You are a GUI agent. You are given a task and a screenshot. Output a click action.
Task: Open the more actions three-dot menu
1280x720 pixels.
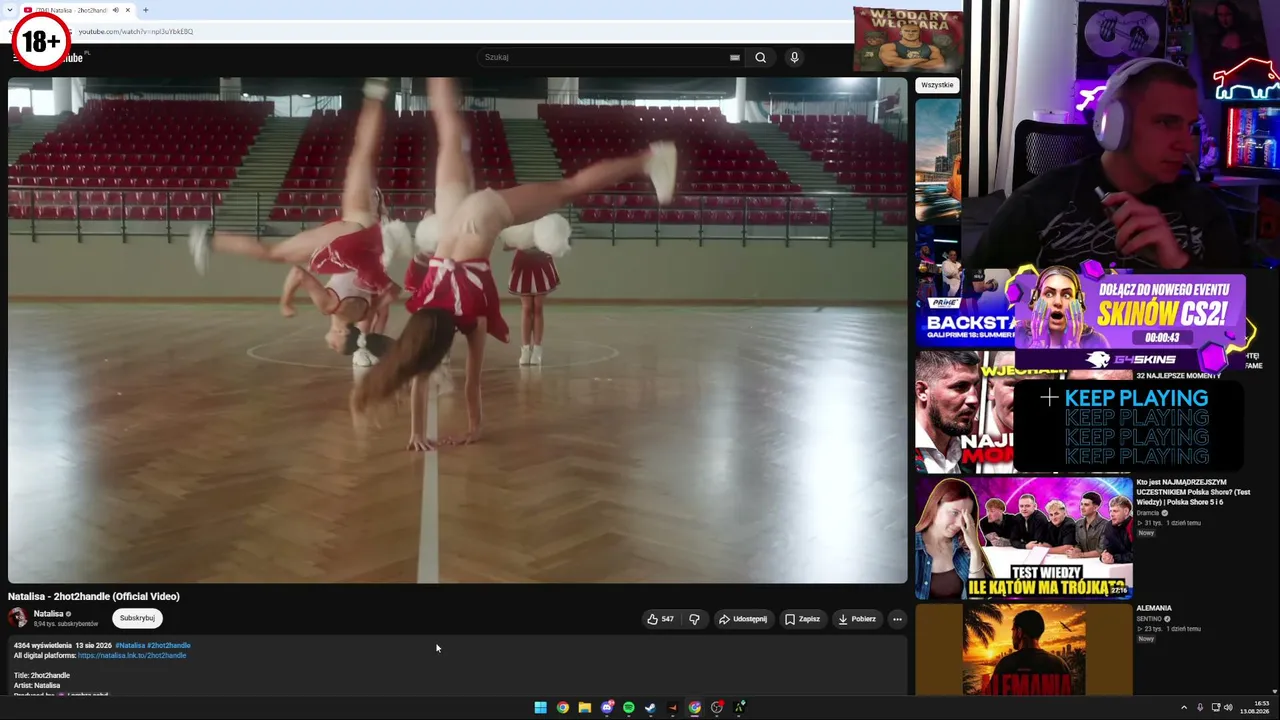[897, 619]
